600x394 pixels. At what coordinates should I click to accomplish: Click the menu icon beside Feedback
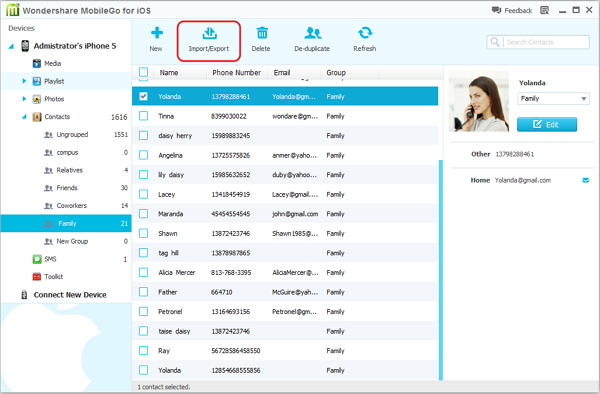tap(545, 10)
